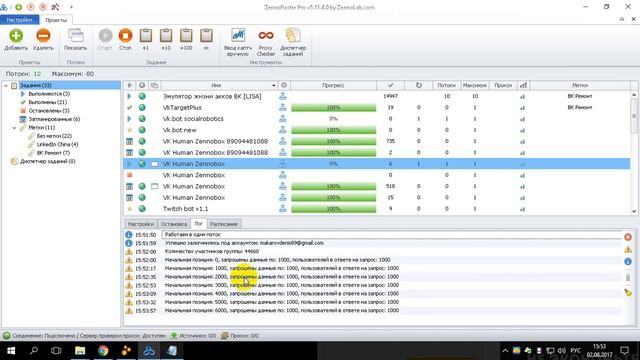Select the Vk.bot socialrobotics task row
The width and height of the screenshot is (640, 360).
point(376,119)
